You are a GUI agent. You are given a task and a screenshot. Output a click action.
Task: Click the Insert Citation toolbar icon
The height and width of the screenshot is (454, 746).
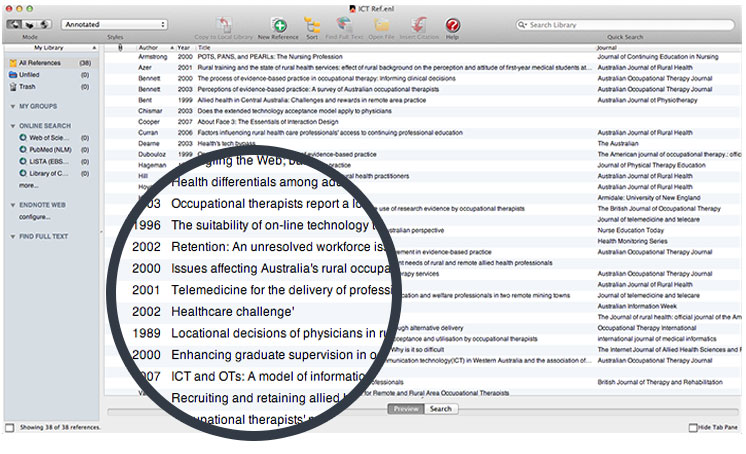pos(419,25)
